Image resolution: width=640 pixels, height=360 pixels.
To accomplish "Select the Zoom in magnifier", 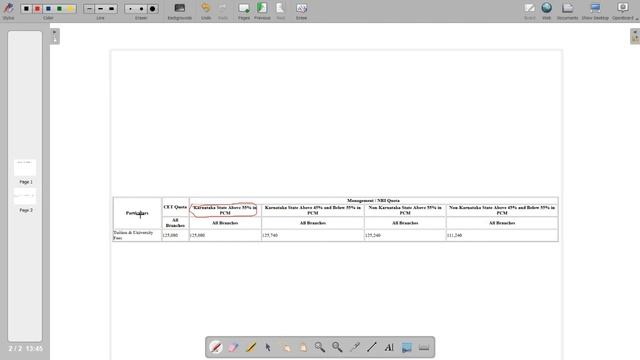I will (x=320, y=347).
